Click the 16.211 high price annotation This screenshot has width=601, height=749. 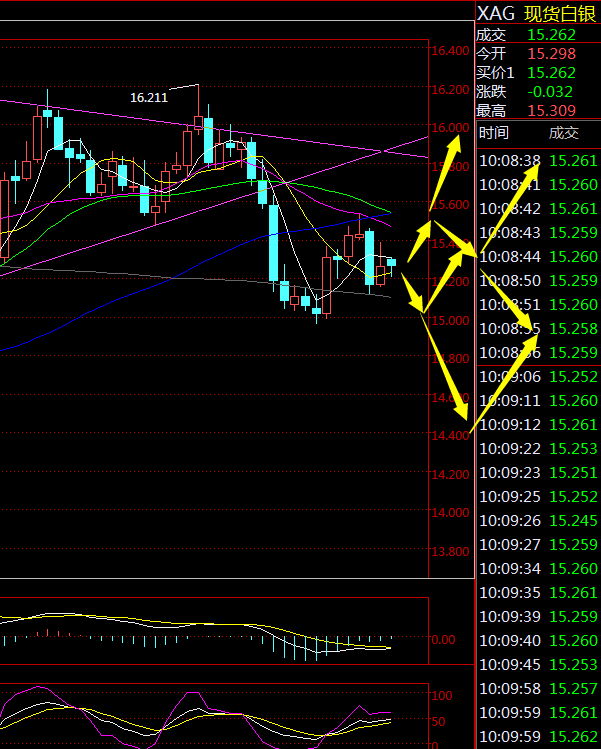coord(149,97)
